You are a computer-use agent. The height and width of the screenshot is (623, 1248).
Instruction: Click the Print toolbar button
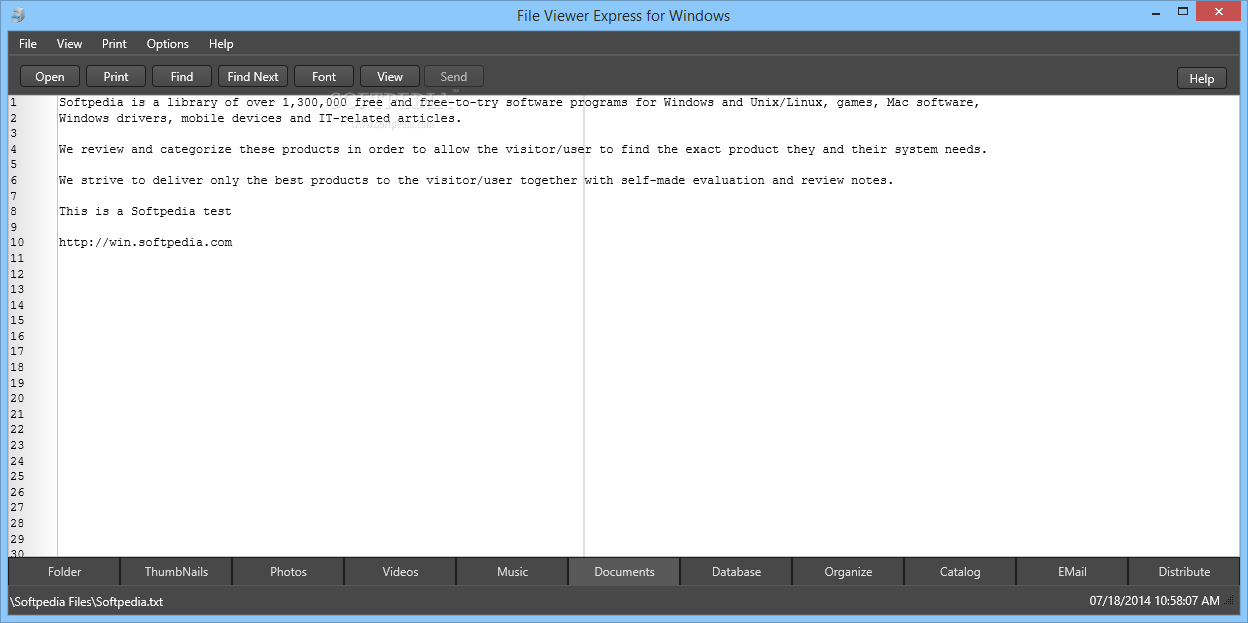[116, 77]
